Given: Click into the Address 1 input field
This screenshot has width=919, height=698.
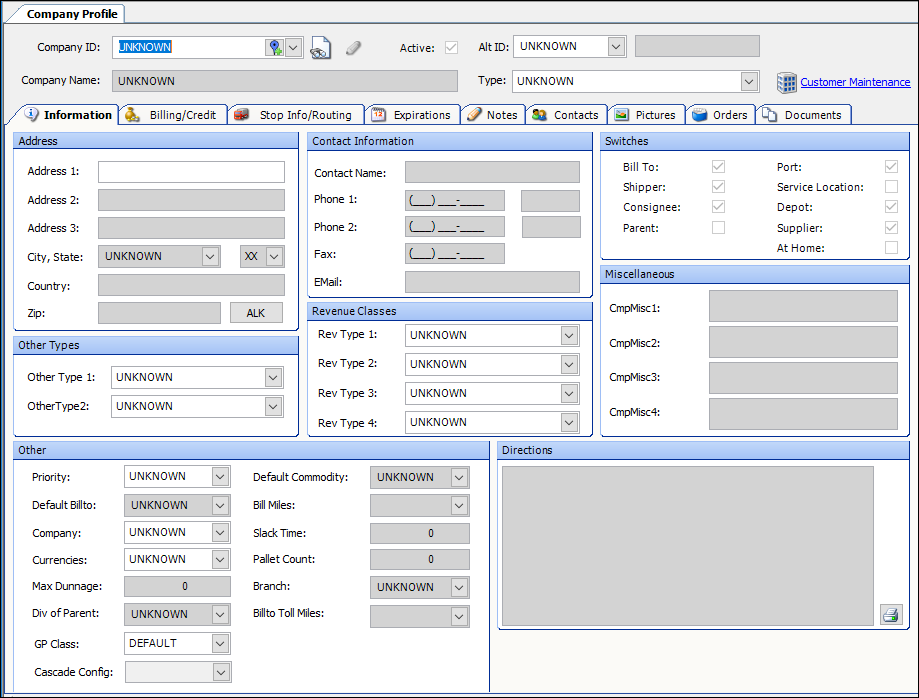Looking at the screenshot, I should pyautogui.click(x=191, y=172).
